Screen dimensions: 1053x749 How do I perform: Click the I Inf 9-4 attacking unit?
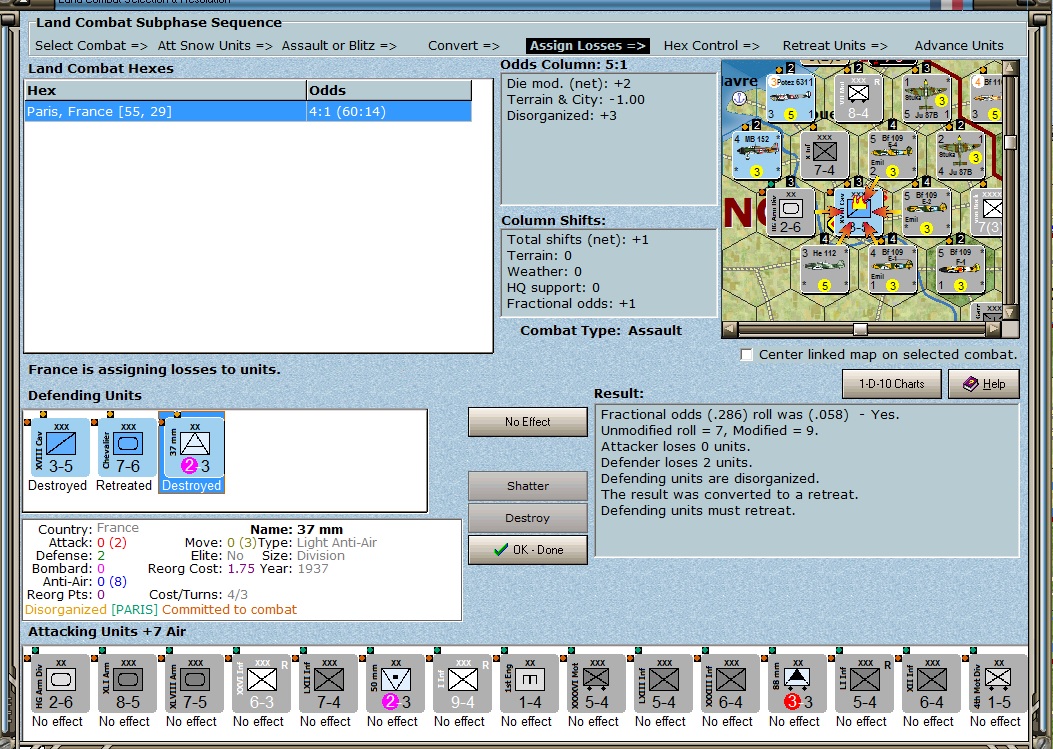(463, 683)
